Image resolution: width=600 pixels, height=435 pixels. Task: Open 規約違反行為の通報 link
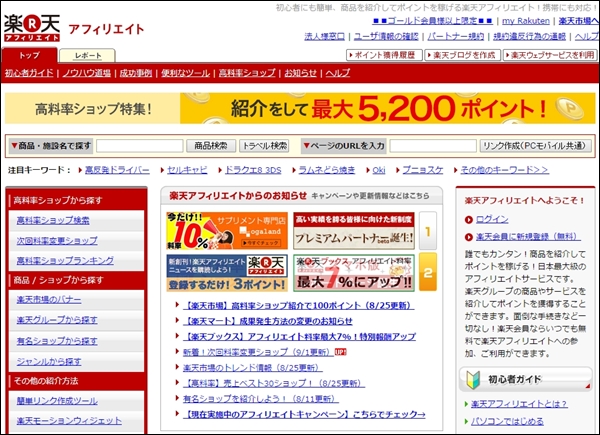pos(530,36)
